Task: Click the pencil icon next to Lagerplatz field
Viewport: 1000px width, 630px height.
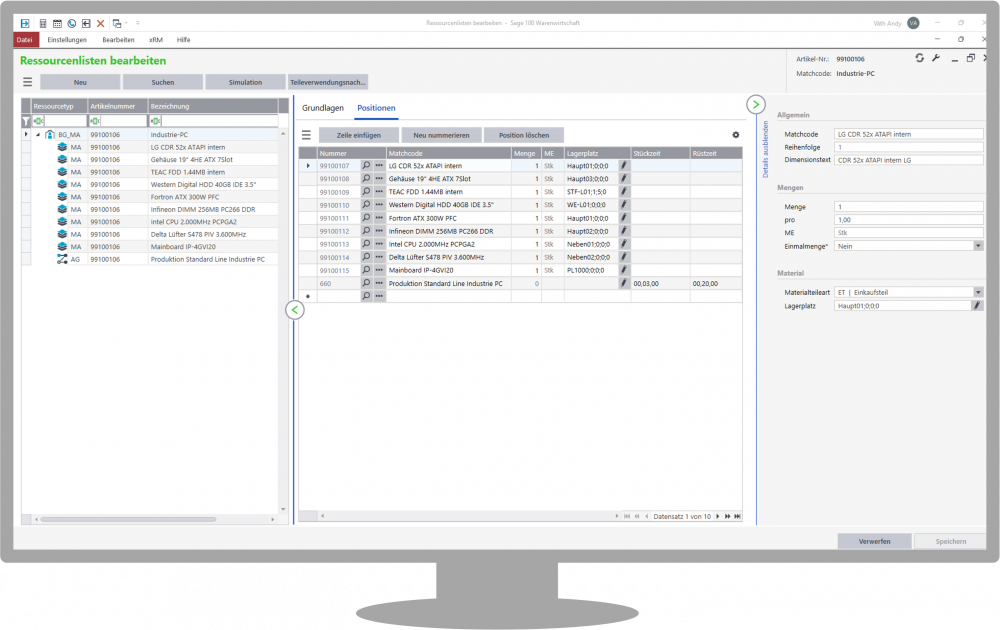Action: tap(977, 306)
